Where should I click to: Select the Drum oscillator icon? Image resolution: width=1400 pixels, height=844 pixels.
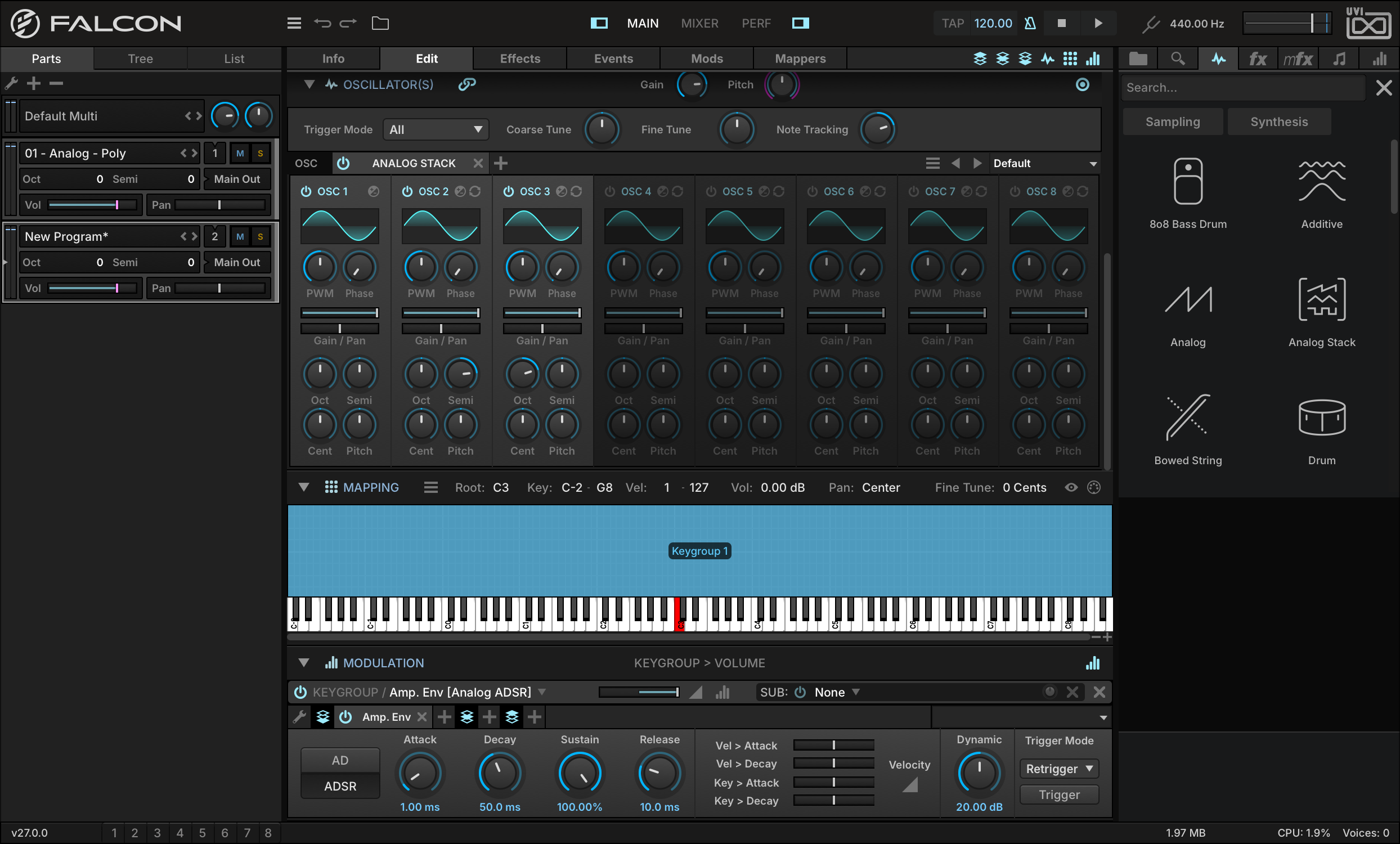tap(1322, 417)
